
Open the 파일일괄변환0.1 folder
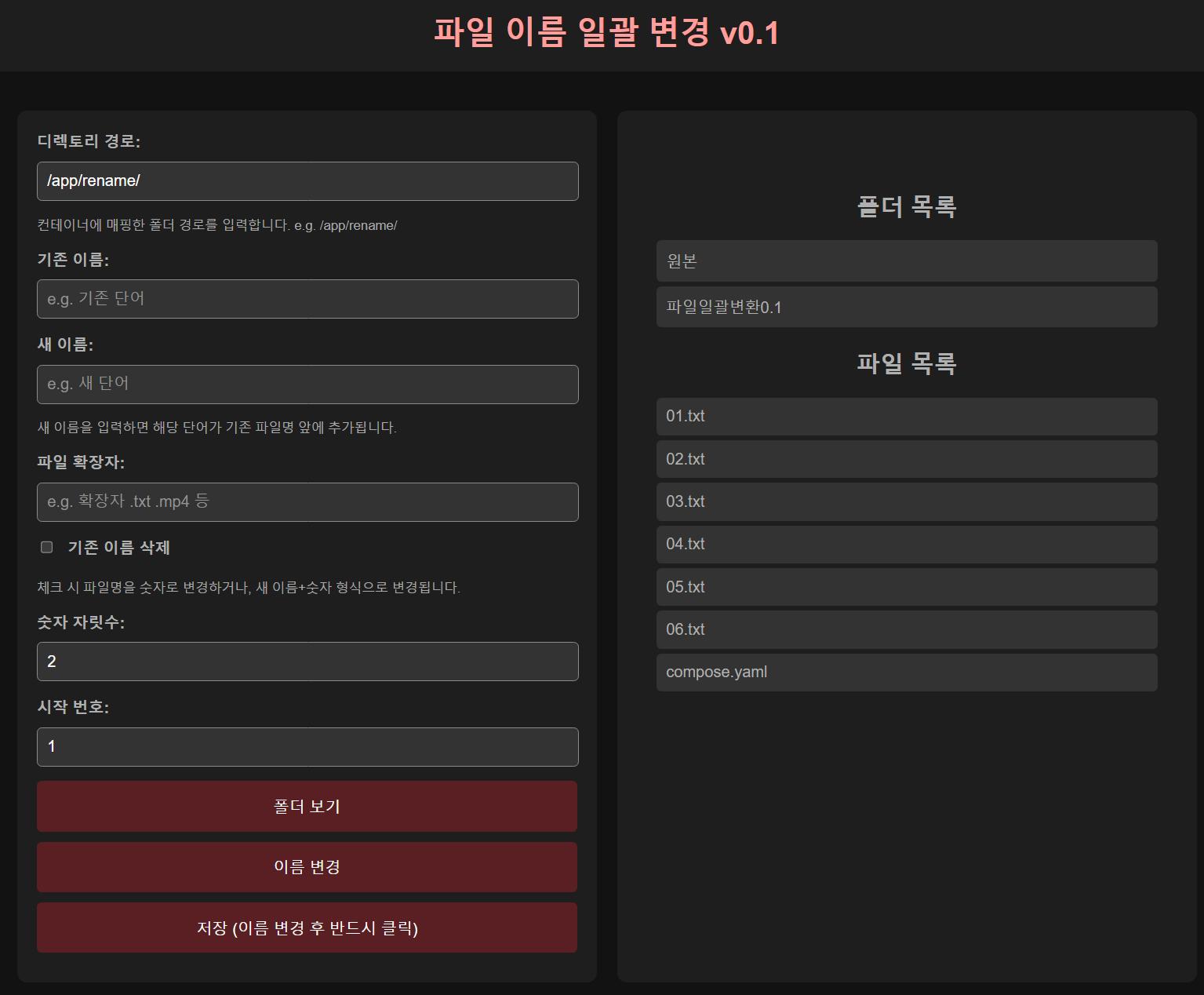tap(906, 307)
